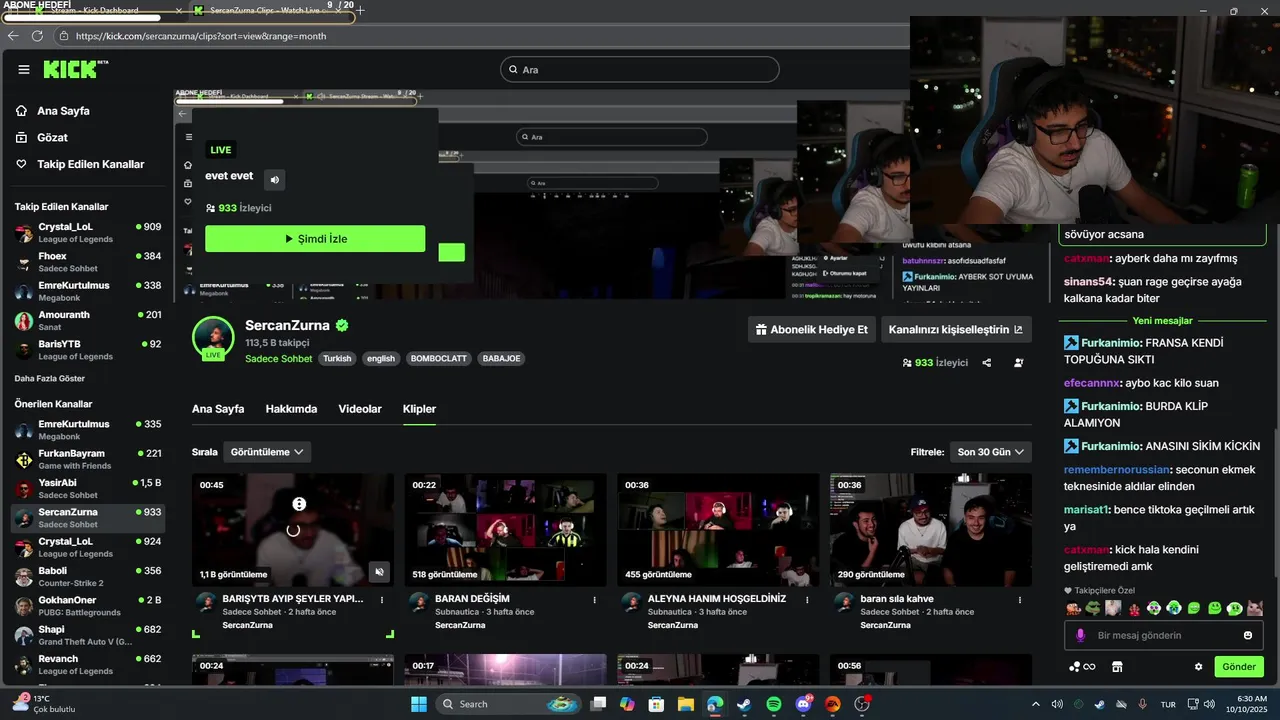Open options for ALEYNA HANIM HOŞGELDİNİZ clip
The width and height of the screenshot is (1280, 720).
[x=807, y=600]
